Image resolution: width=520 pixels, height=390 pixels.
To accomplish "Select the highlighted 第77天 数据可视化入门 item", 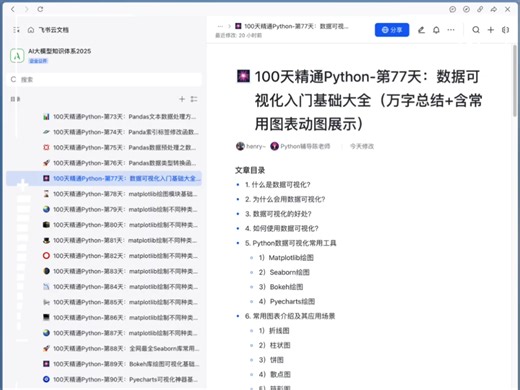I will 104,178.
